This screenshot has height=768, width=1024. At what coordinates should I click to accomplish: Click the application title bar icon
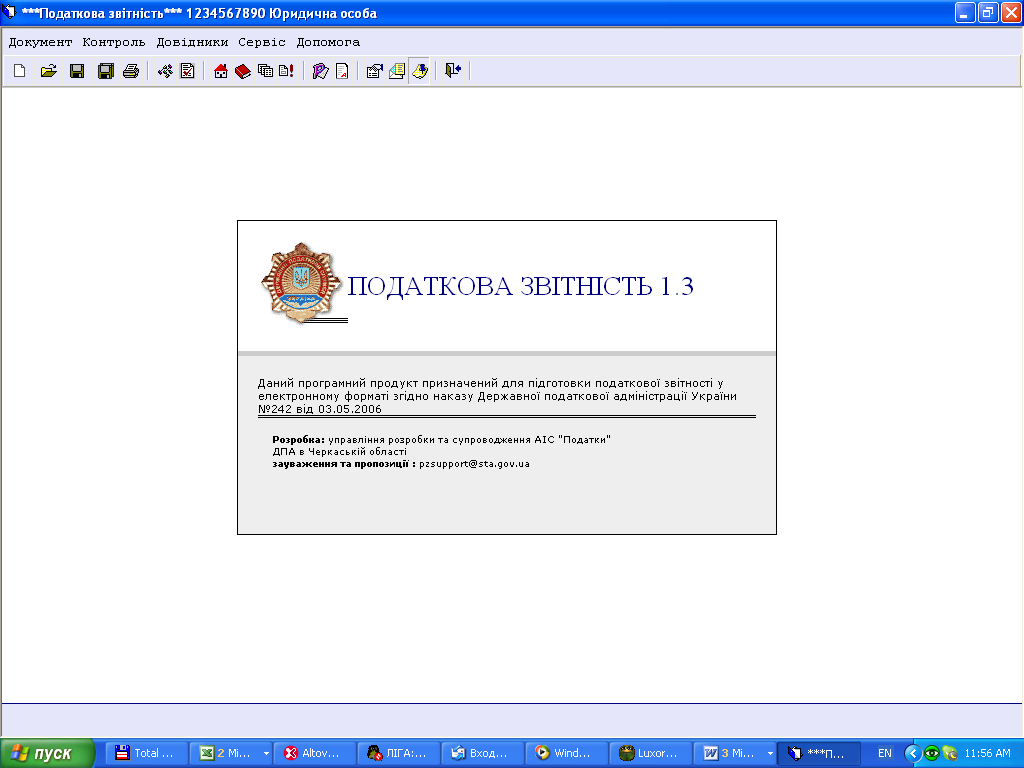coord(9,12)
